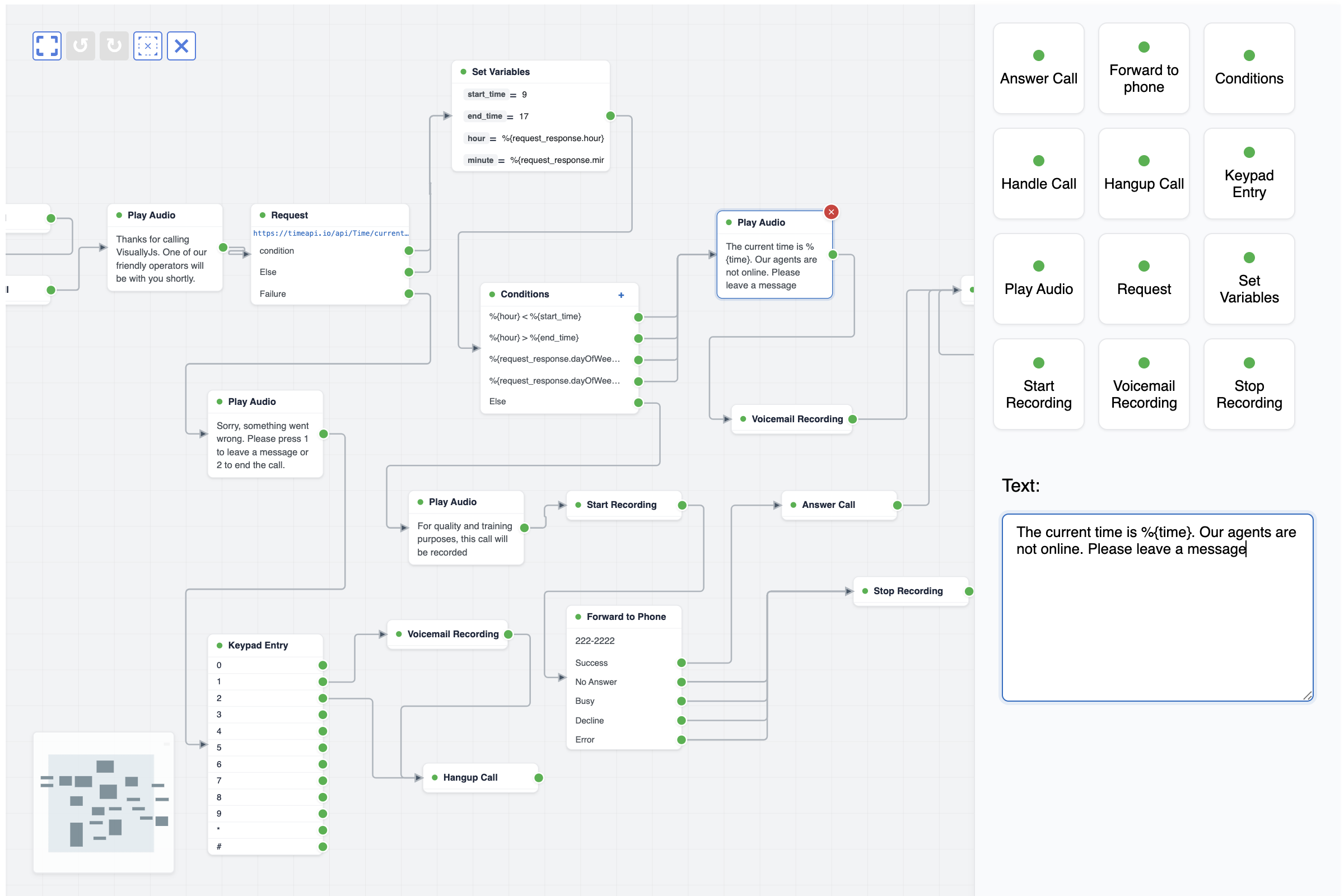Viewport: 1344px width, 896px height.
Task: Click the 222-2222 phone number text
Action: (x=595, y=642)
